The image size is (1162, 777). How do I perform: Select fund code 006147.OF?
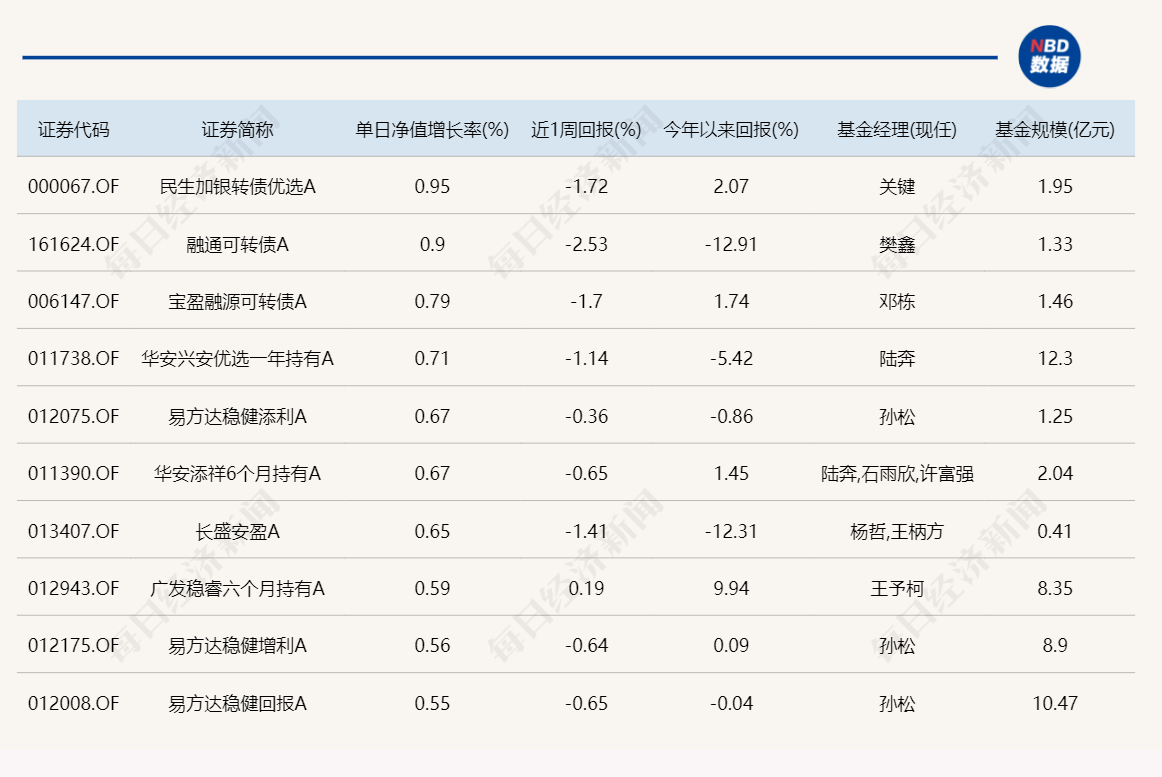73,301
